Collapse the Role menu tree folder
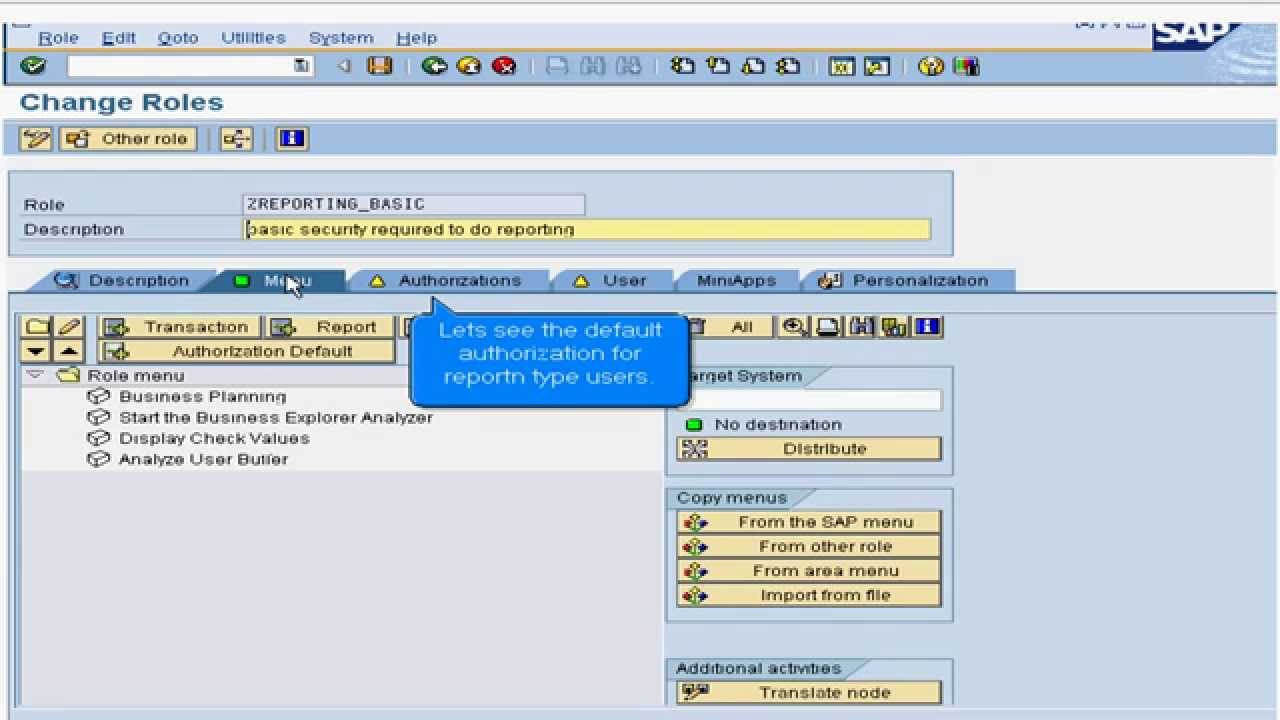 pyautogui.click(x=34, y=375)
